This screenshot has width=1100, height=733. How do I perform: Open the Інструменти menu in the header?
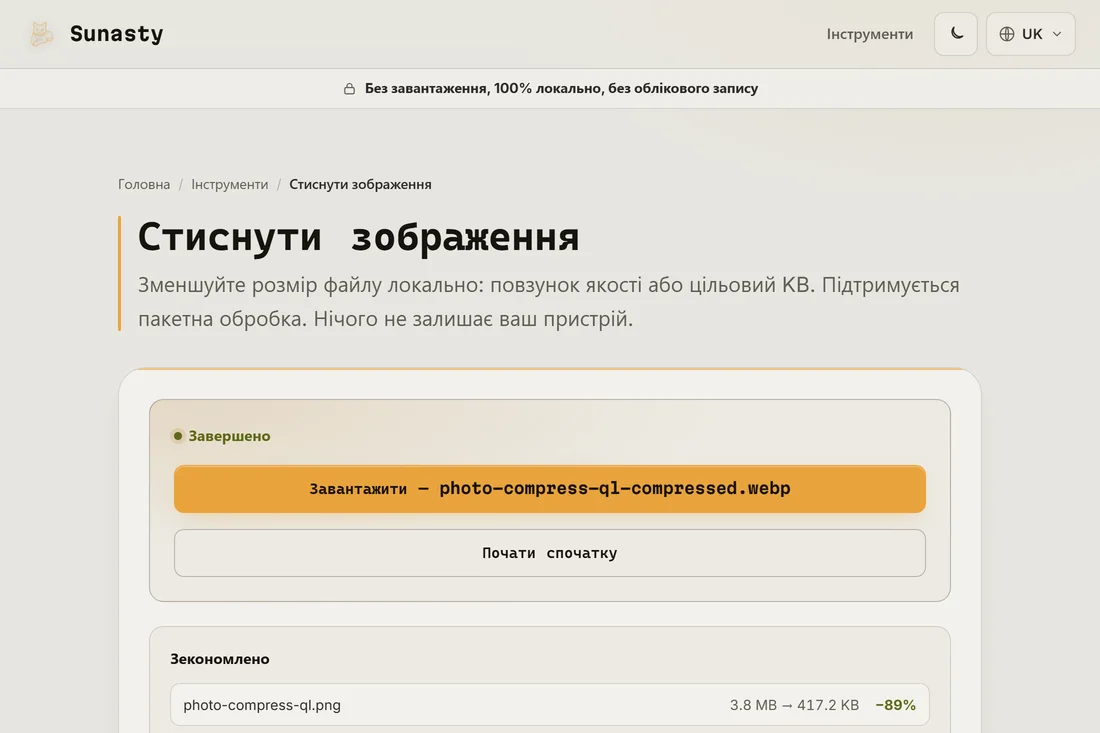(x=869, y=34)
